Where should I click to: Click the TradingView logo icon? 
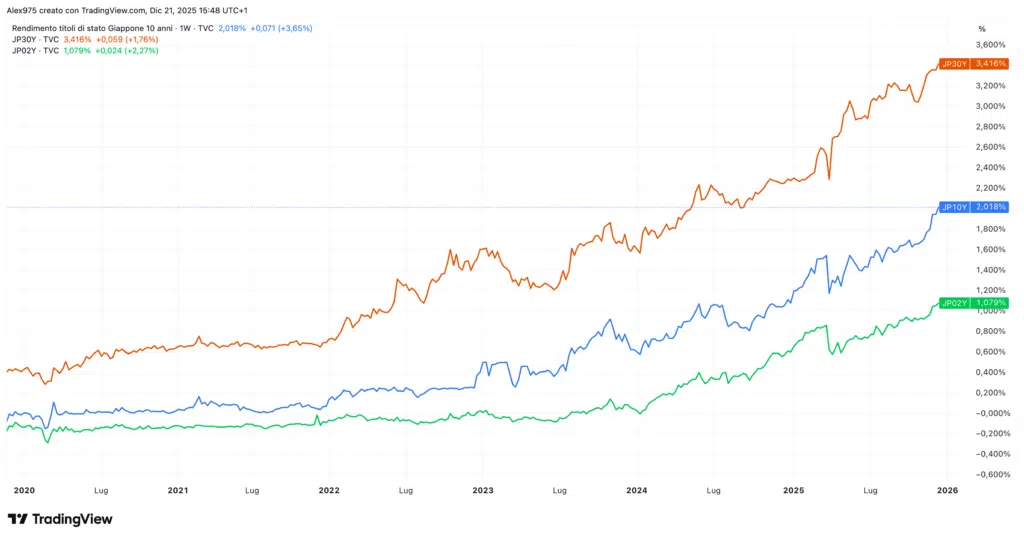pos(18,519)
